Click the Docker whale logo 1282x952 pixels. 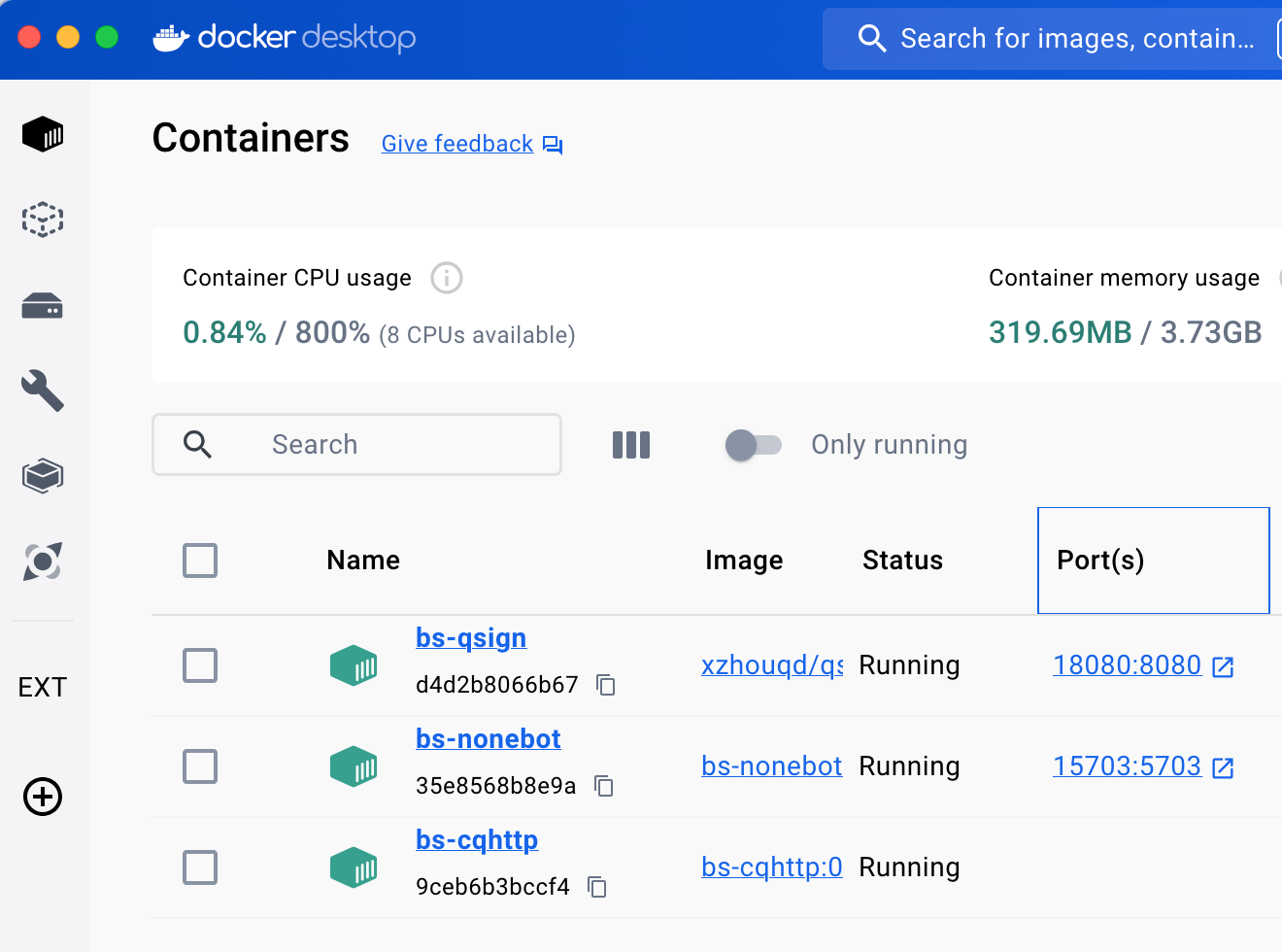(171, 39)
